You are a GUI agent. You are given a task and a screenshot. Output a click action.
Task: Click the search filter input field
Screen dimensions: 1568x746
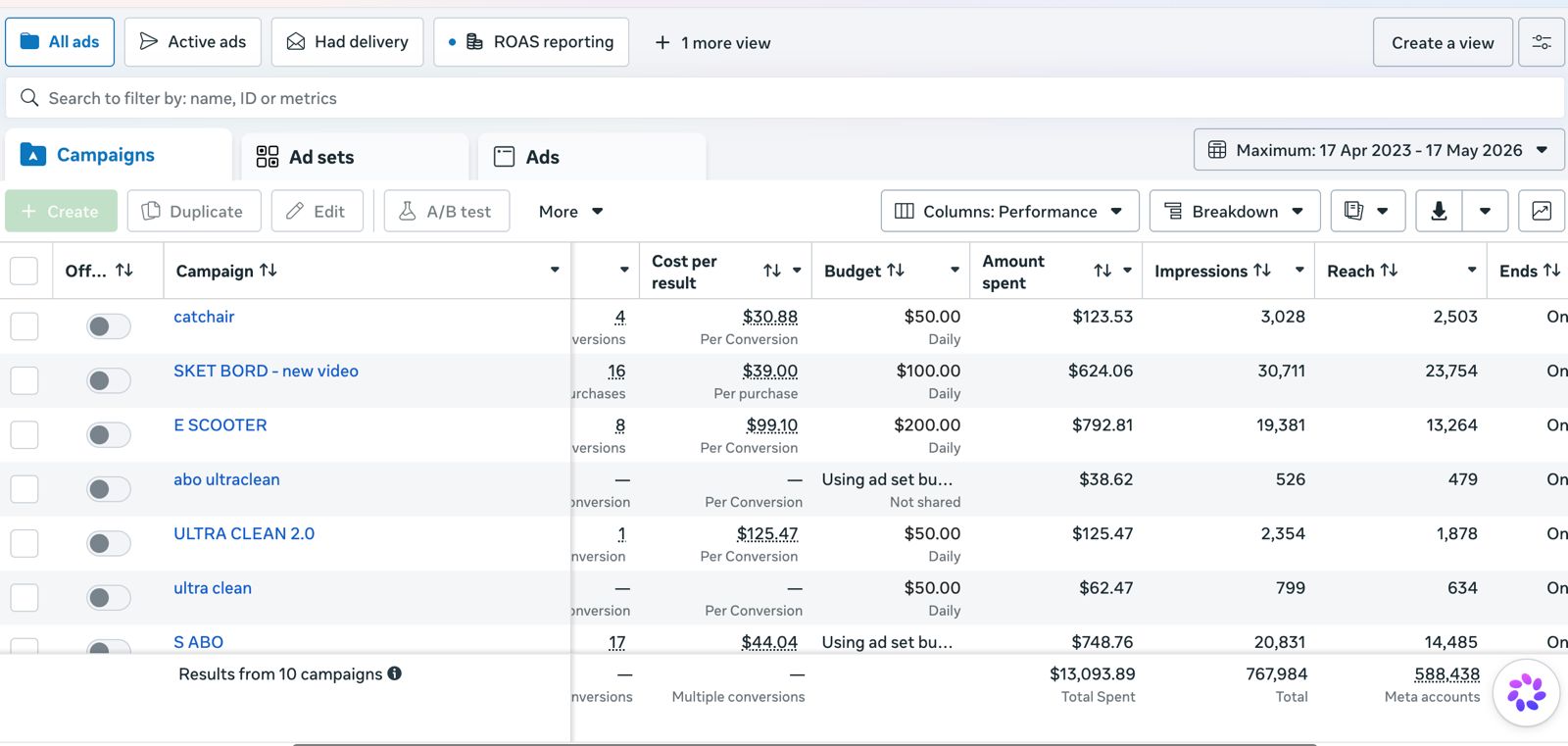784,98
